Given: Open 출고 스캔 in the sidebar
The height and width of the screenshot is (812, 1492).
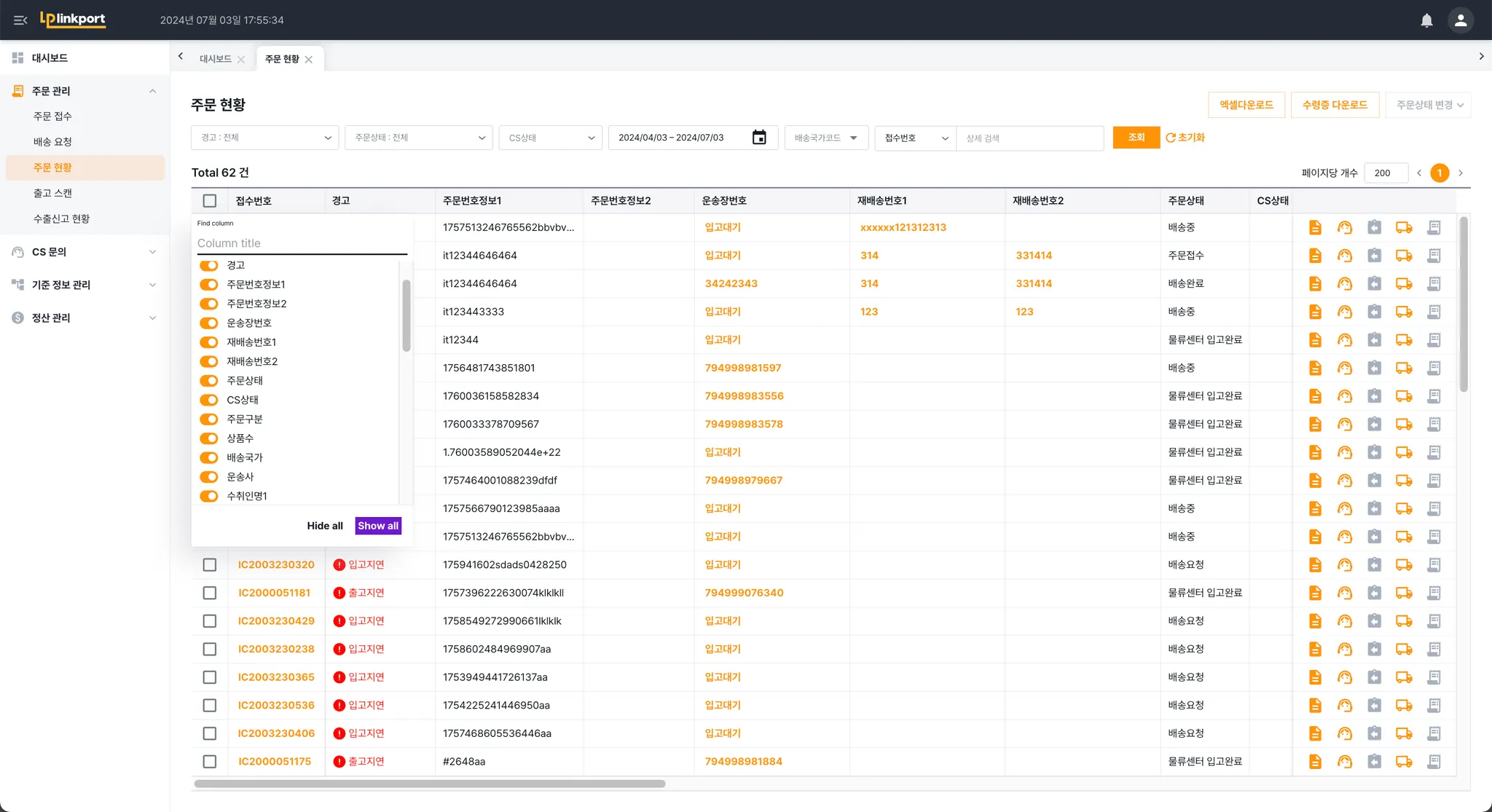Looking at the screenshot, I should [x=52, y=193].
